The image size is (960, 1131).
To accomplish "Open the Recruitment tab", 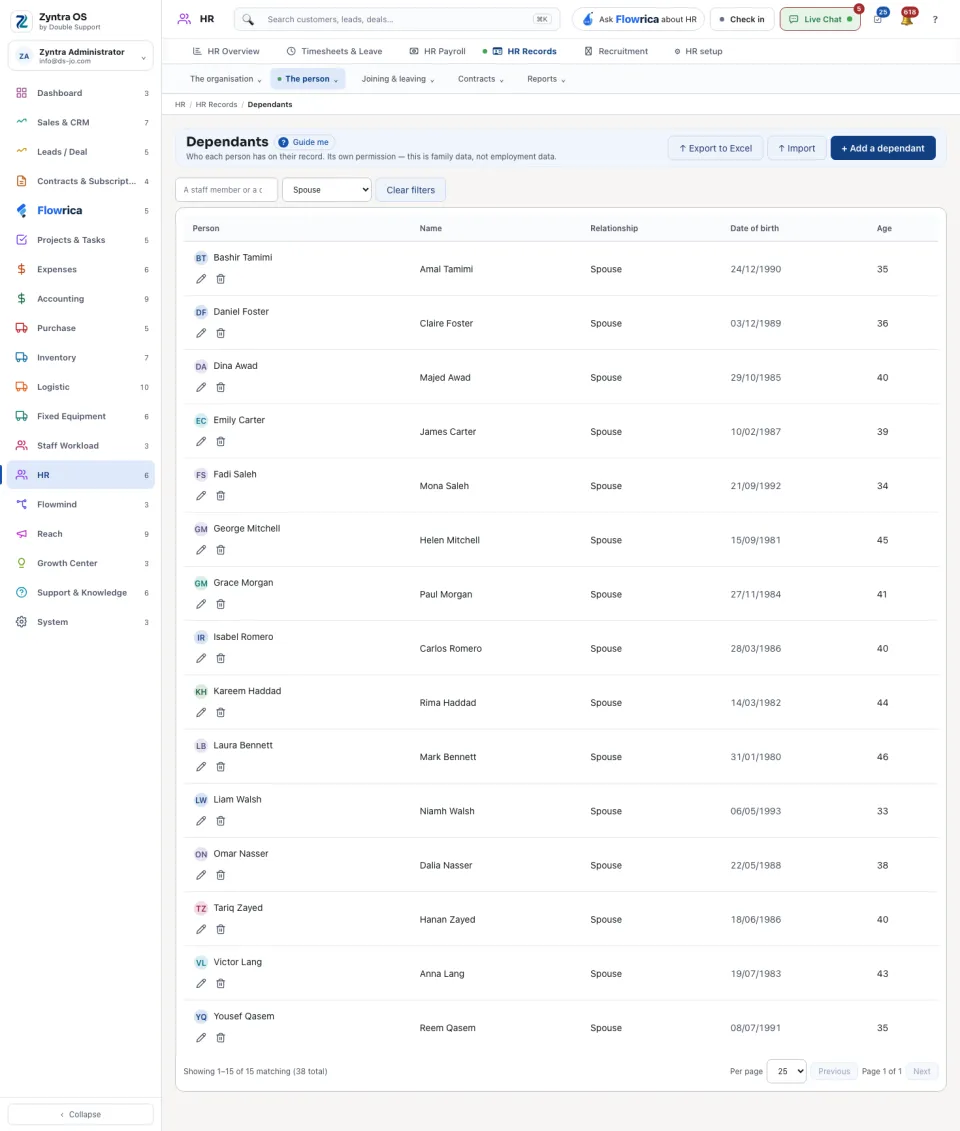I will click(616, 51).
